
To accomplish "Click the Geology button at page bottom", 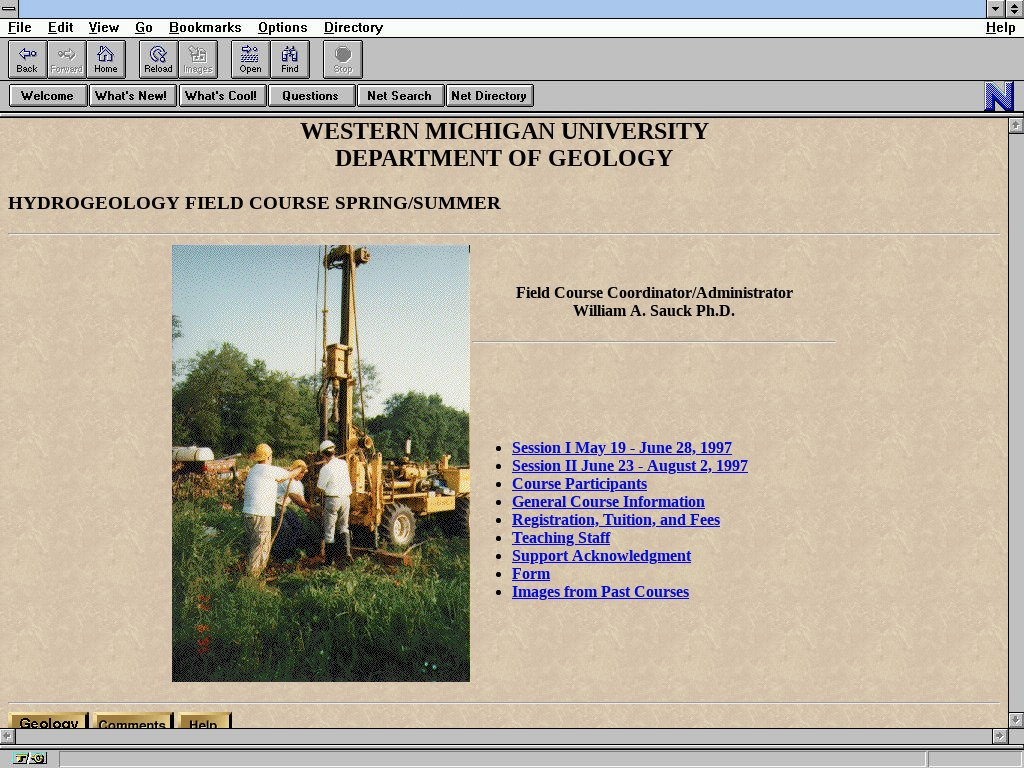I will pos(48,721).
